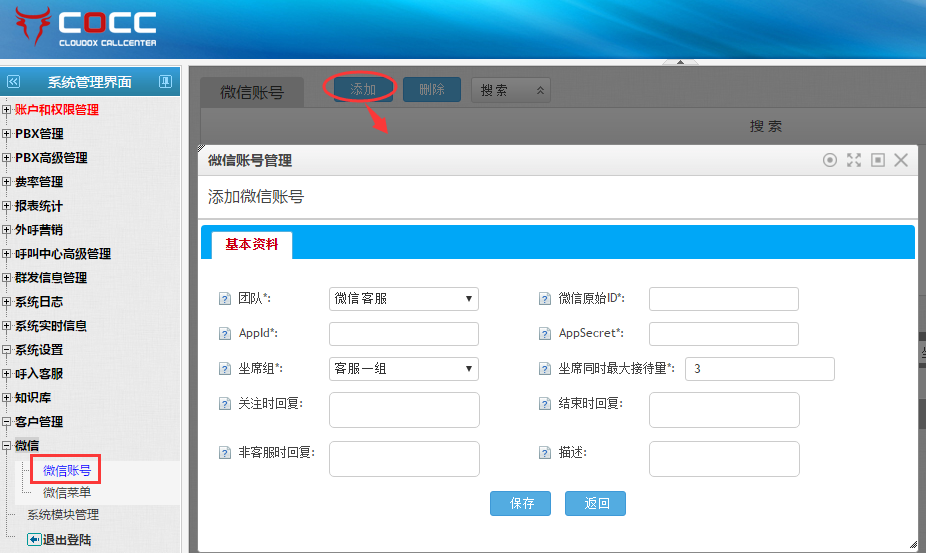Screen dimensions: 926x553
Task: Click the help icon beside 微信原始ID
Action: pyautogui.click(x=545, y=299)
